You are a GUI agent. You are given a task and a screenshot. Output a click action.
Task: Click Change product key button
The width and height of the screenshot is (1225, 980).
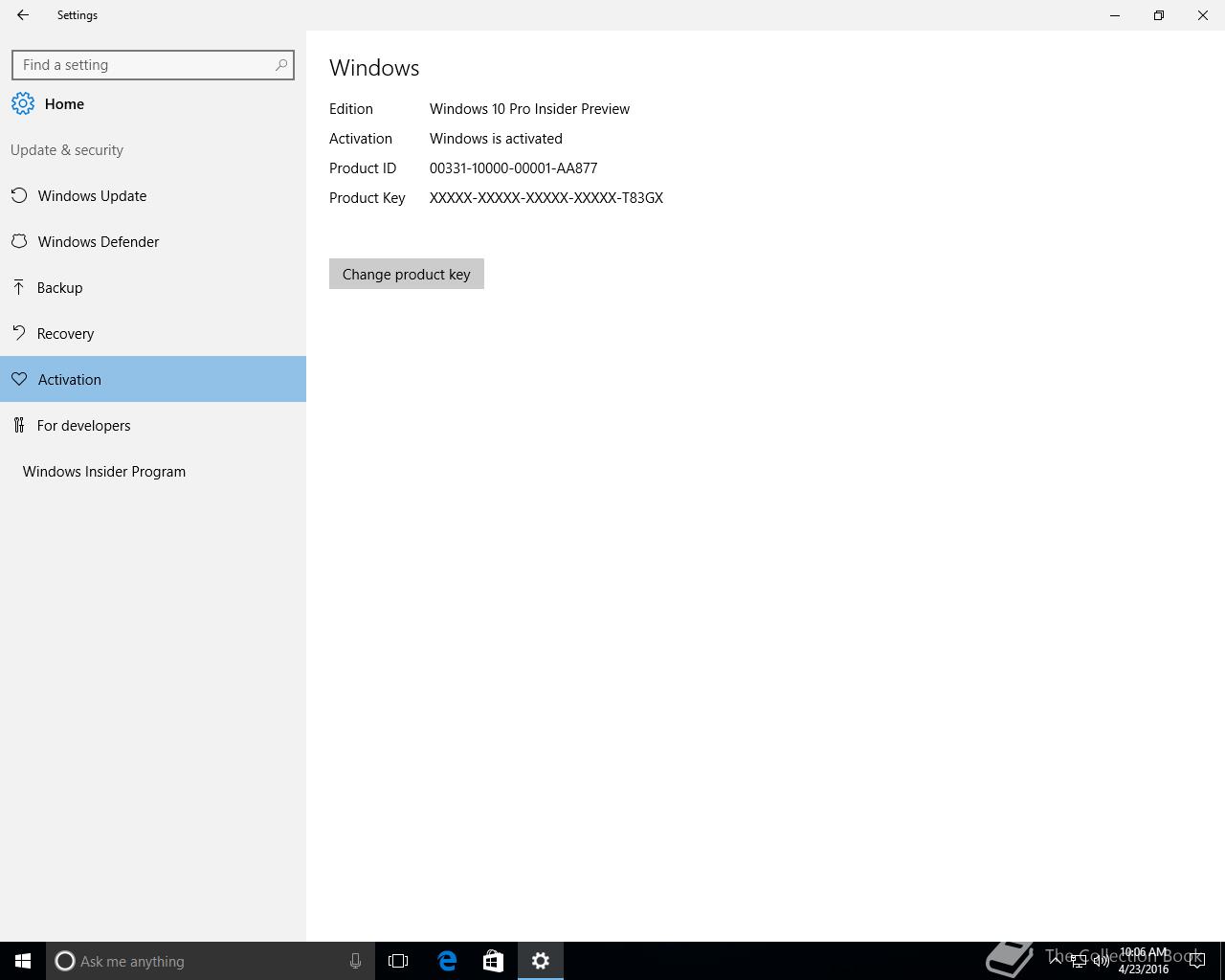coord(407,274)
